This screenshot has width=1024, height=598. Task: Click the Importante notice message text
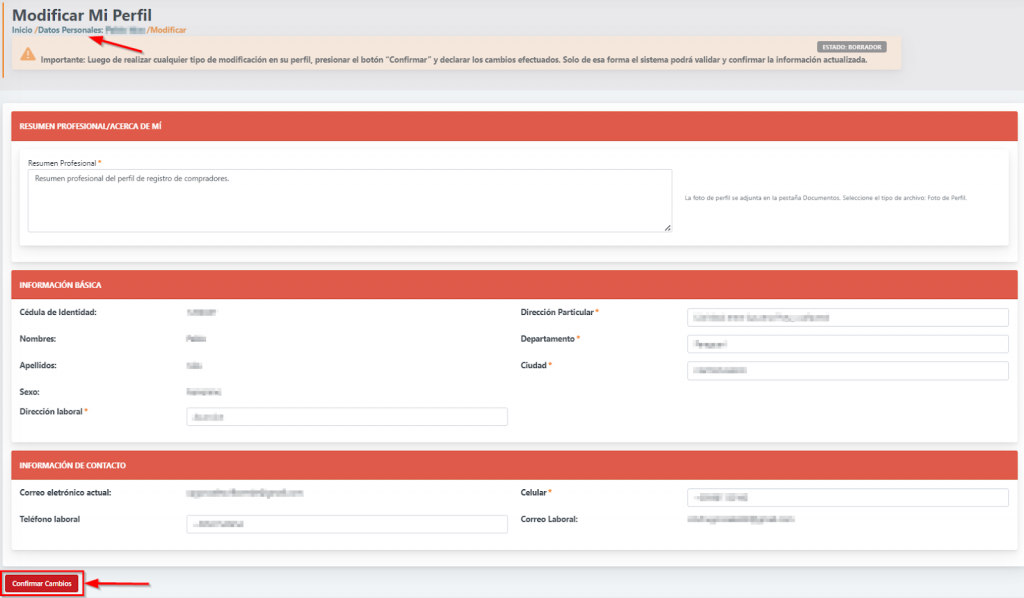point(454,59)
